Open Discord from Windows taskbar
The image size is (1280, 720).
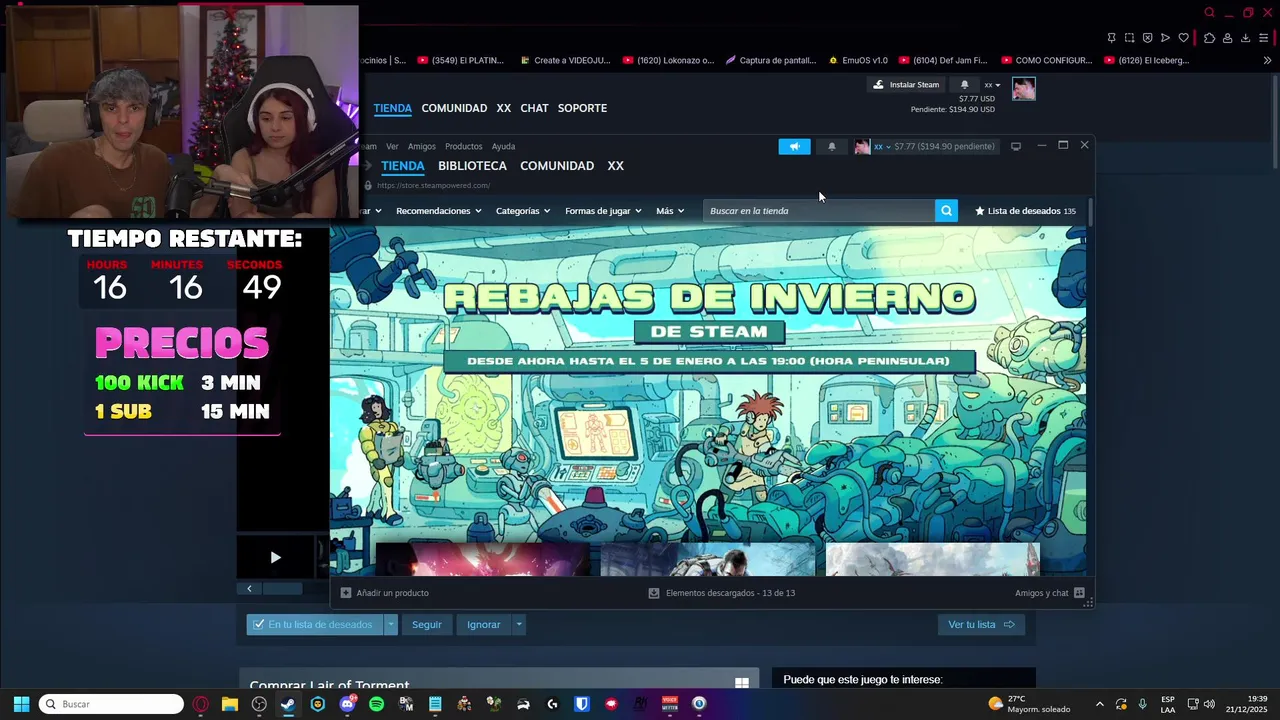point(347,704)
